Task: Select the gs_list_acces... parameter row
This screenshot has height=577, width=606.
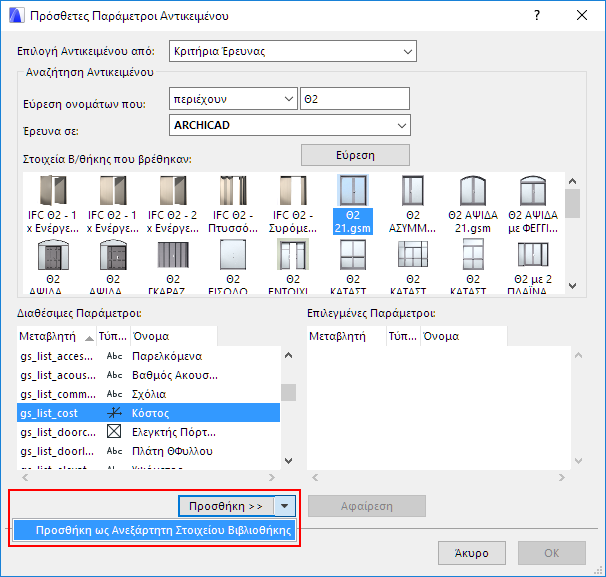Action: [148, 356]
